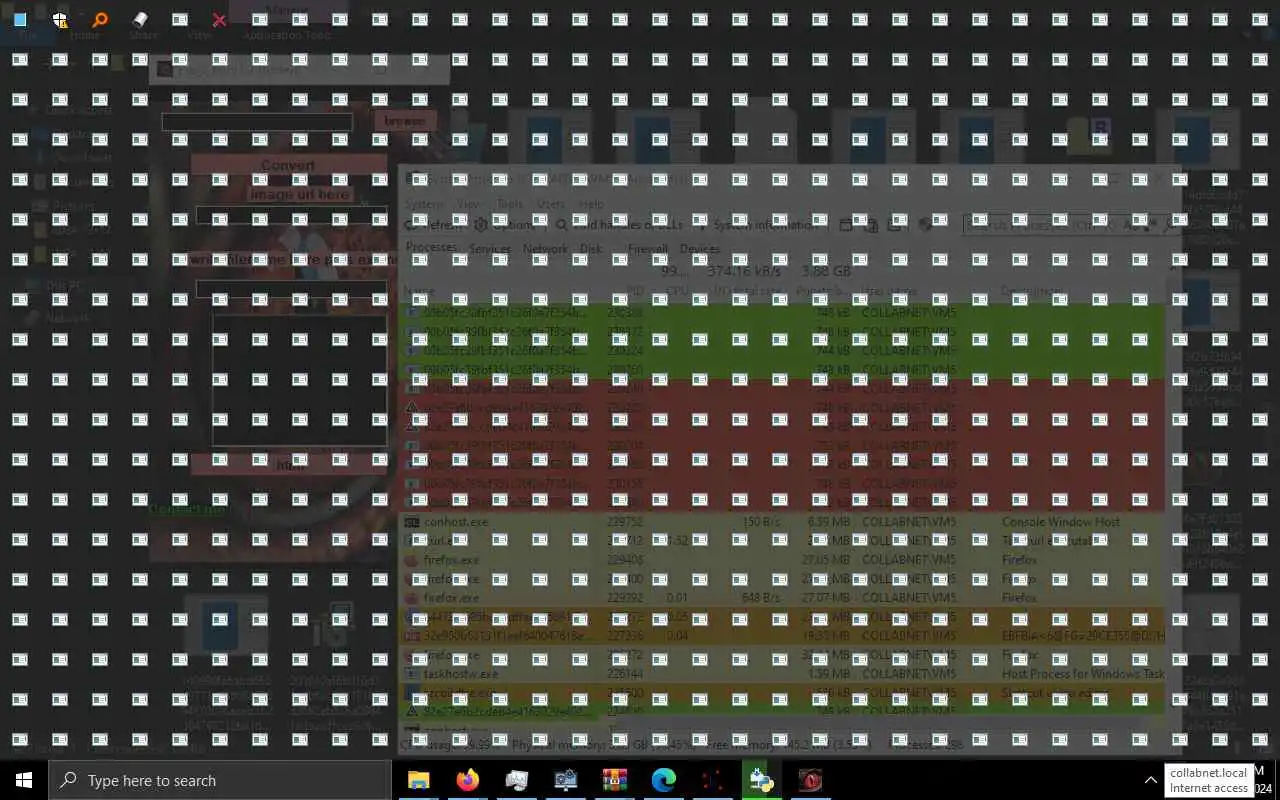
Task: Open Microsoft Edge from the taskbar
Action: tap(663, 780)
